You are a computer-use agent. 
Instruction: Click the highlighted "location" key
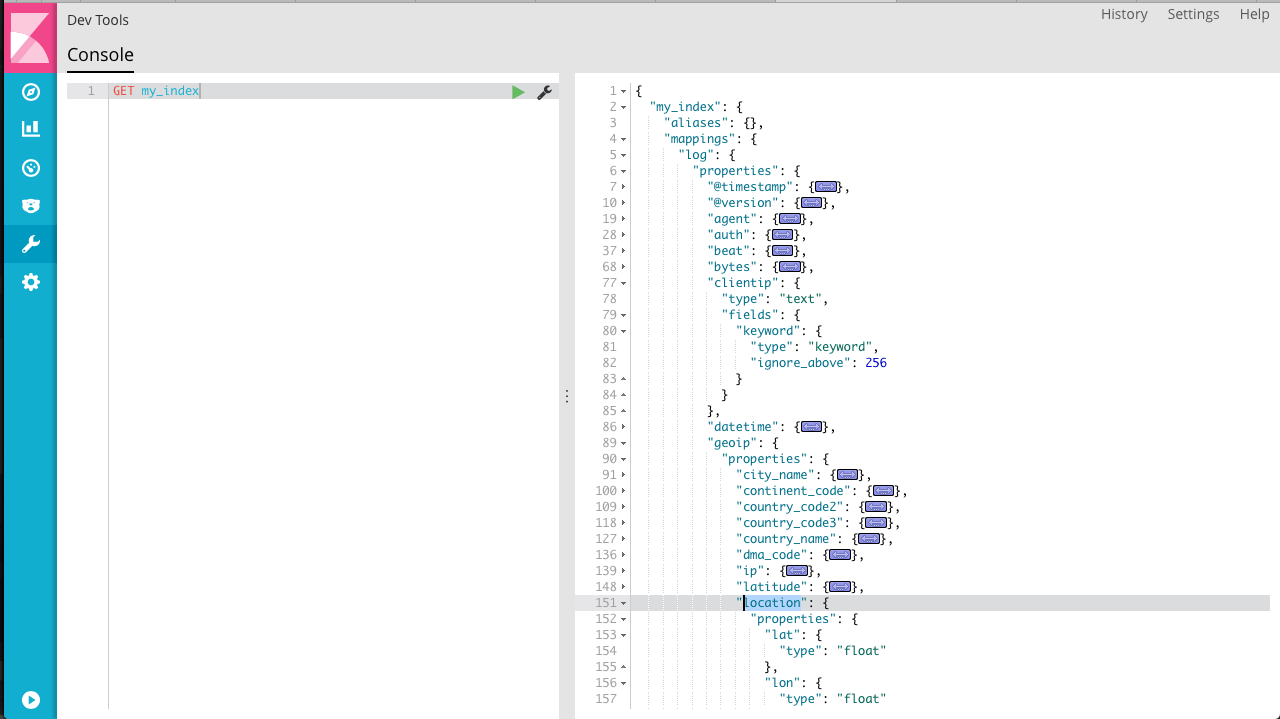coord(772,603)
